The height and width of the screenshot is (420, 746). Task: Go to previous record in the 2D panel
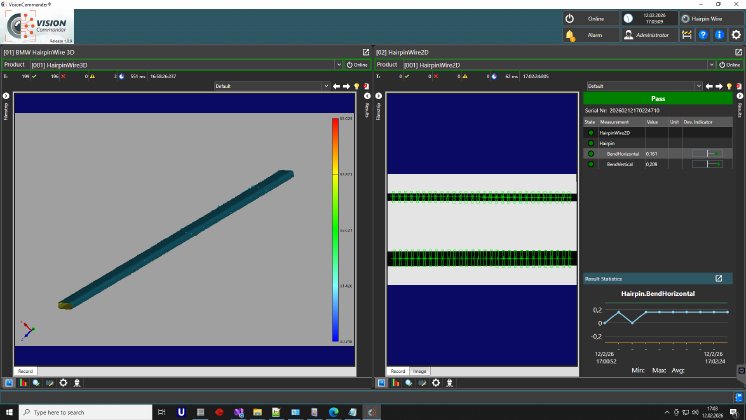tap(709, 86)
